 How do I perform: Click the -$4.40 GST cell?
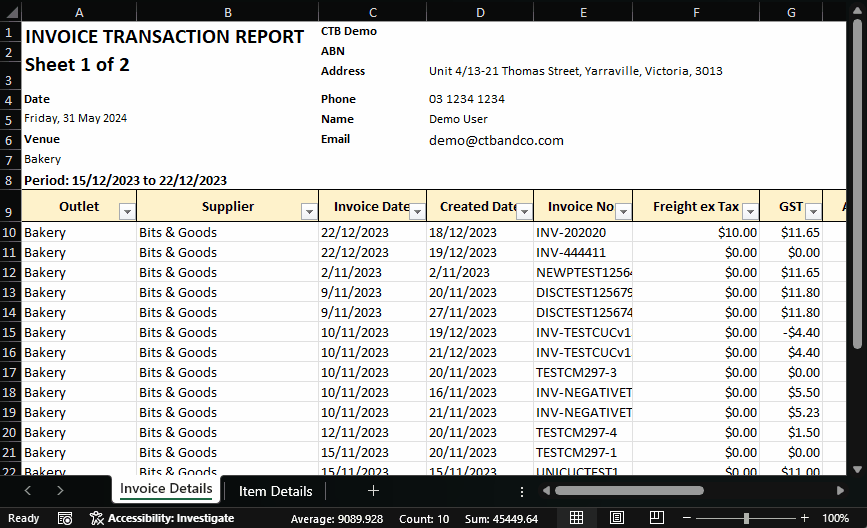(x=791, y=332)
